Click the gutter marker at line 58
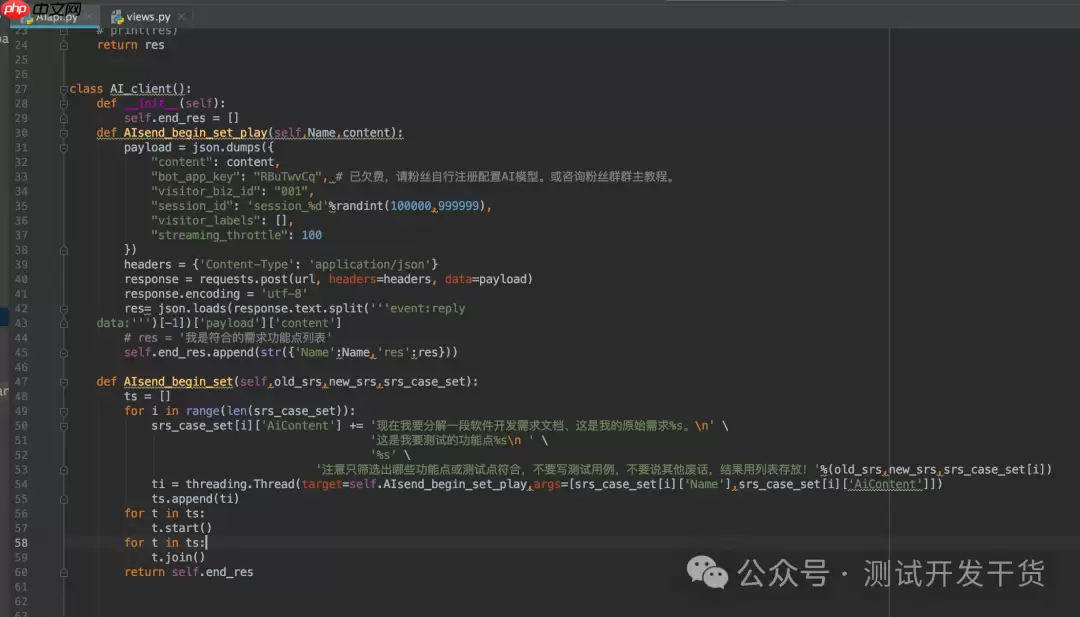The height and width of the screenshot is (617, 1080). (63, 542)
